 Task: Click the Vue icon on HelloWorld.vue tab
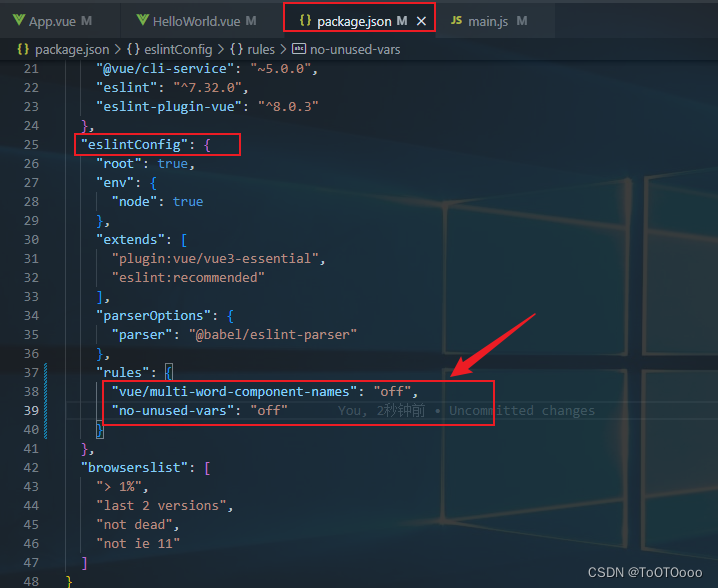pos(142,20)
